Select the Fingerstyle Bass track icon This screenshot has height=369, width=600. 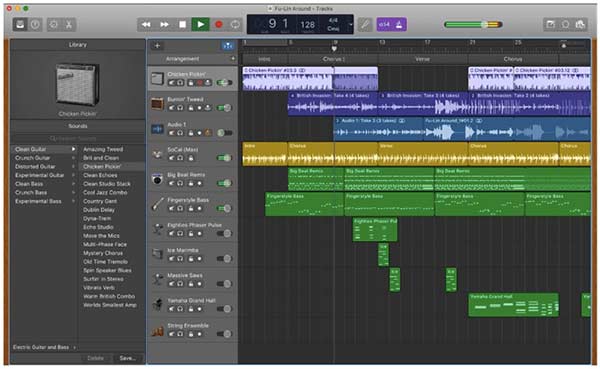tap(157, 204)
